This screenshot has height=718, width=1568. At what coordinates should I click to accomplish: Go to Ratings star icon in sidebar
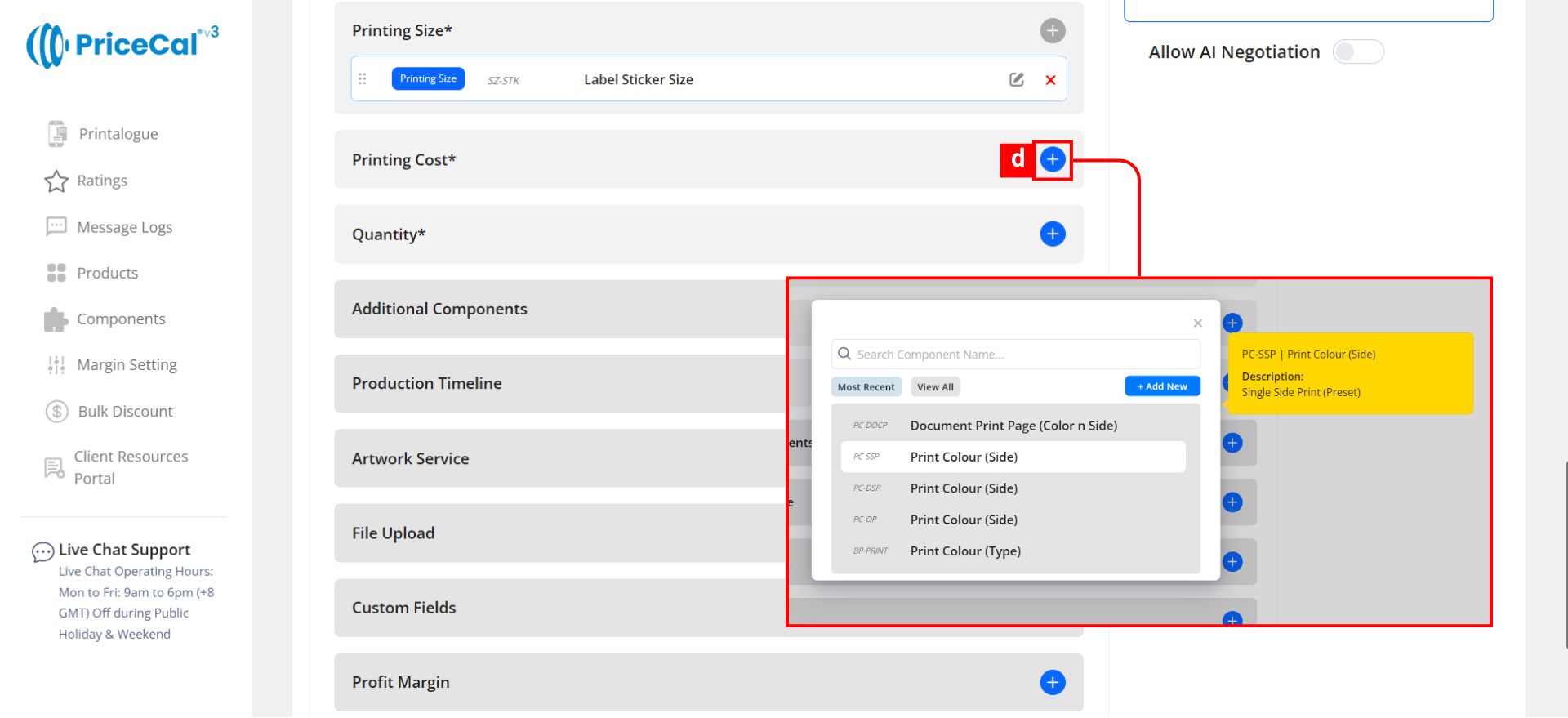point(56,181)
